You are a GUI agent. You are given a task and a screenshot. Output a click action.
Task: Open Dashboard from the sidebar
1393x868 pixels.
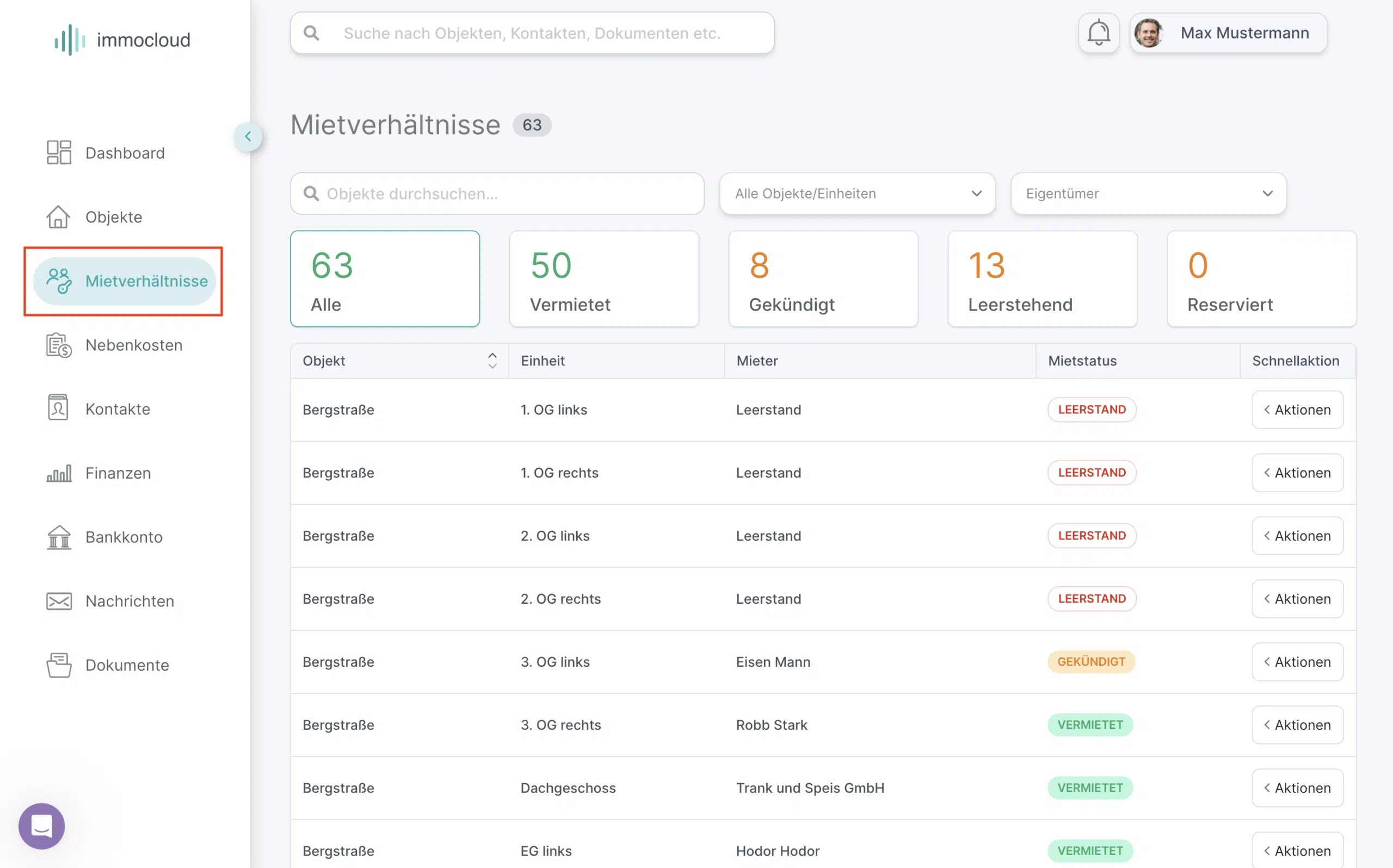[106, 153]
